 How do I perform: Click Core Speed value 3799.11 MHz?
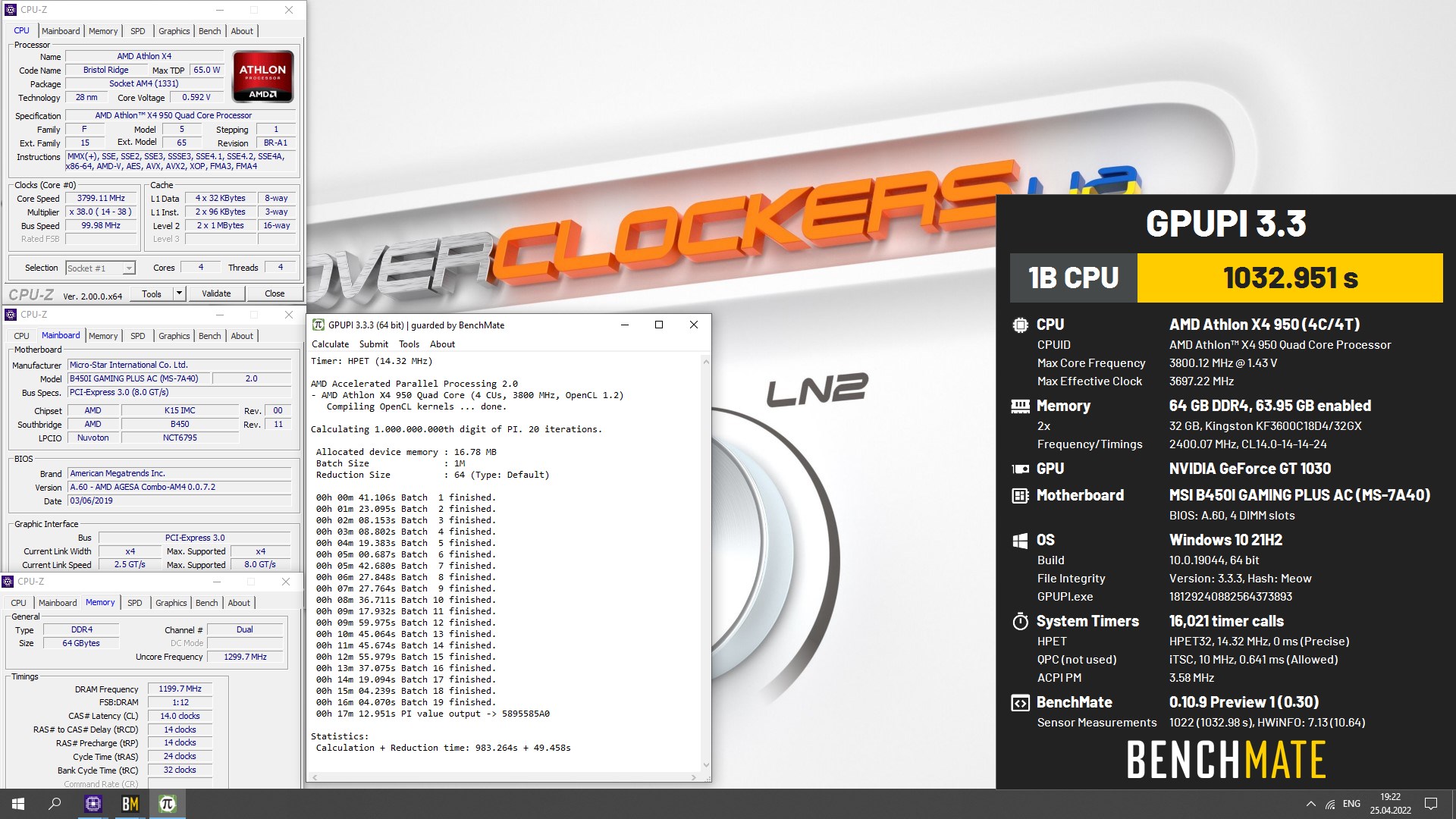[x=101, y=199]
